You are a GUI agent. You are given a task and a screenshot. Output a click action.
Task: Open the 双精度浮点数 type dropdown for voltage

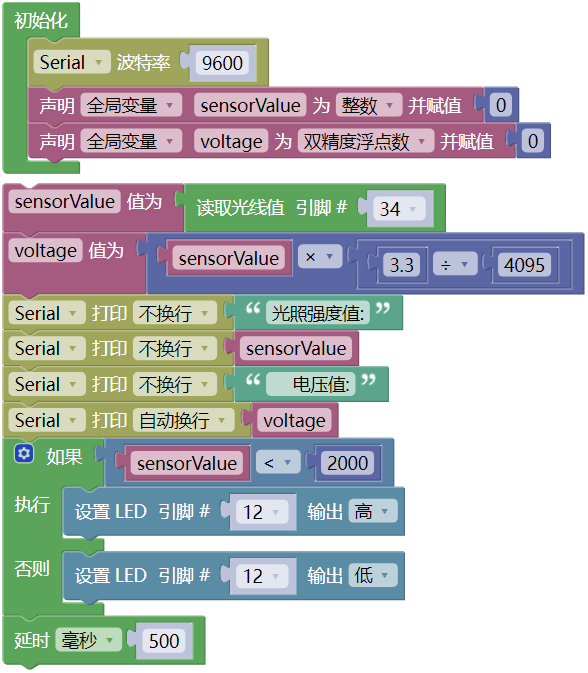coord(366,141)
